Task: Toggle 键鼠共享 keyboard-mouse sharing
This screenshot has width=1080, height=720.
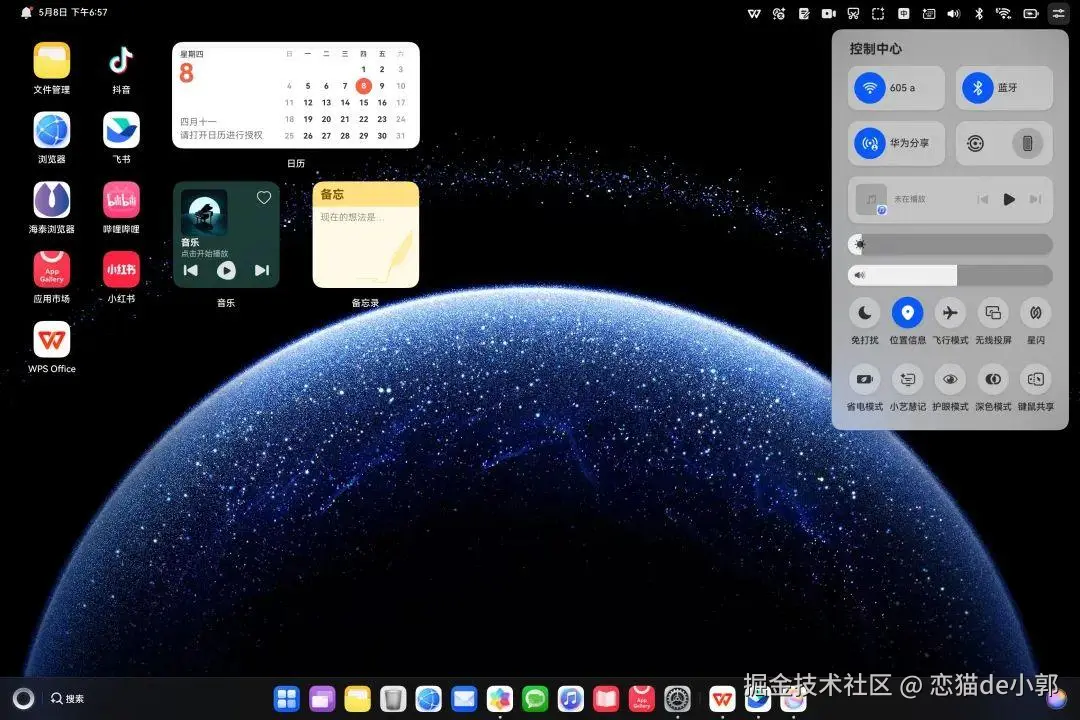Action: (1036, 379)
